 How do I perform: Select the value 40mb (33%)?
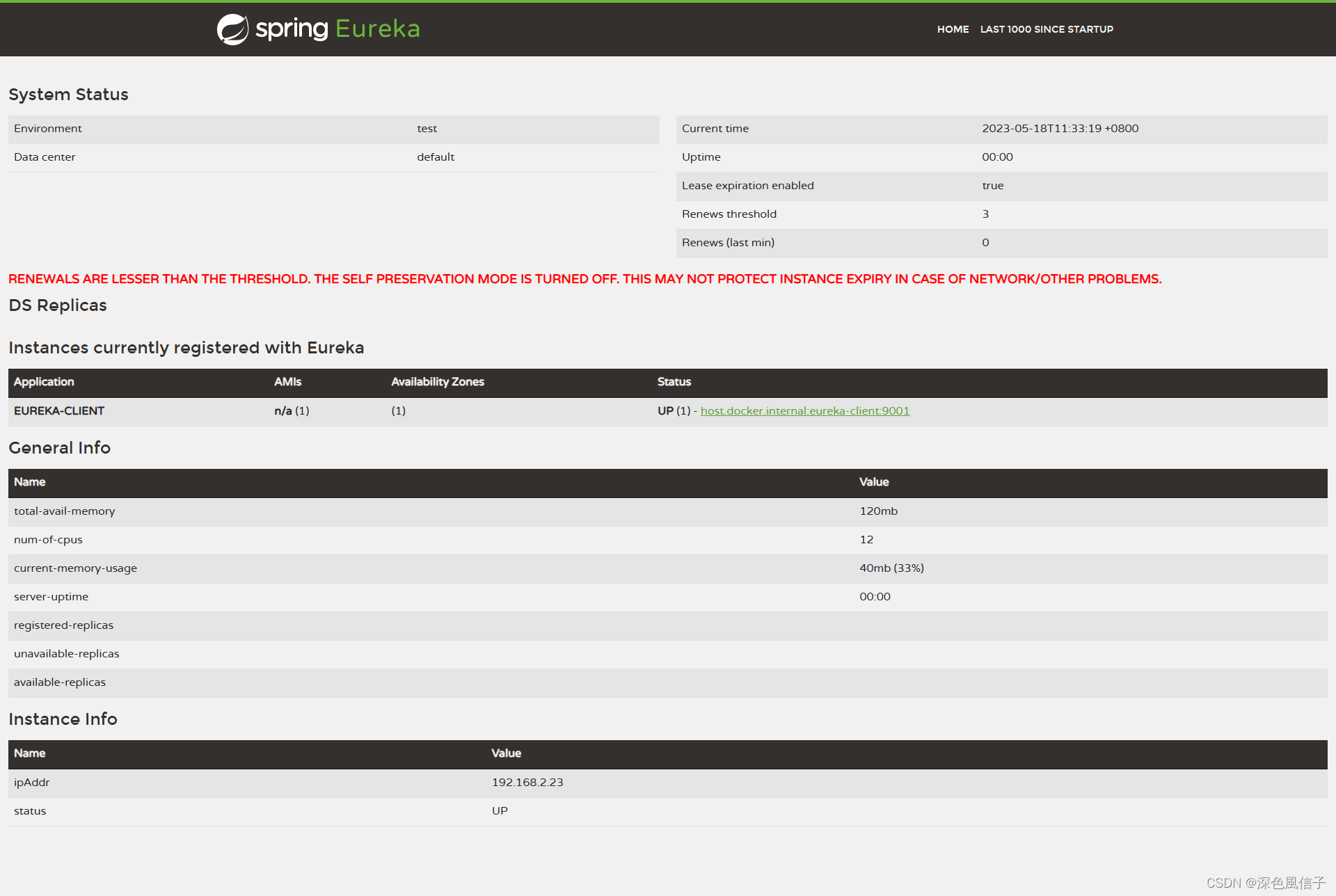coord(891,568)
